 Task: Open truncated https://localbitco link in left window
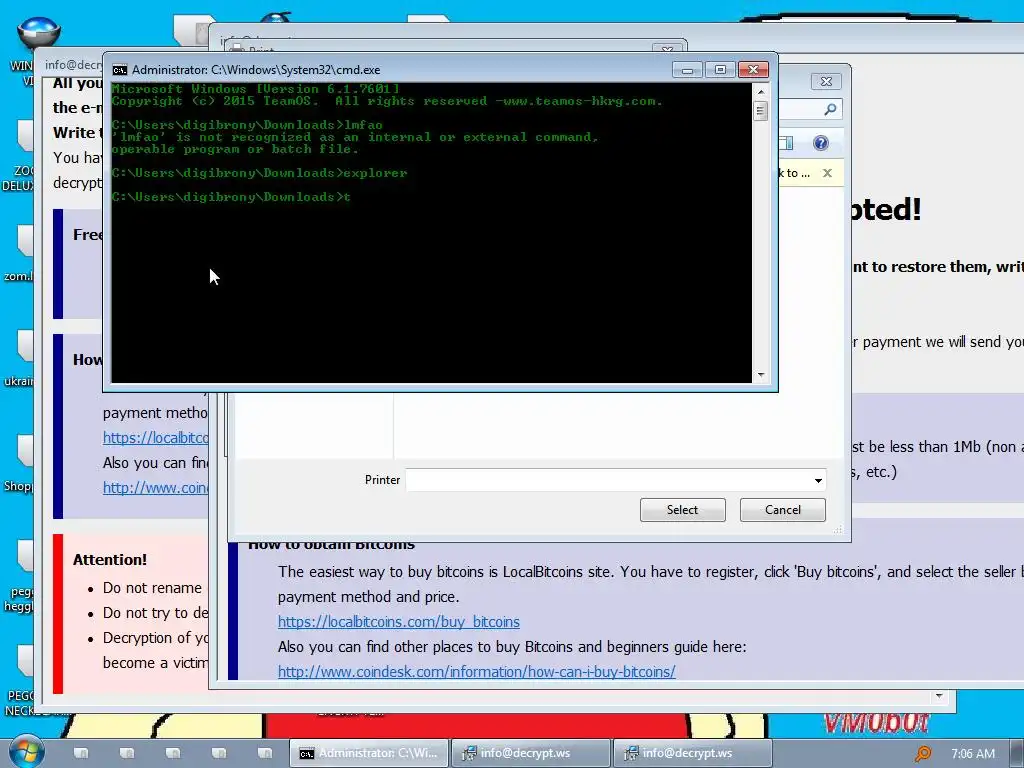[155, 438]
